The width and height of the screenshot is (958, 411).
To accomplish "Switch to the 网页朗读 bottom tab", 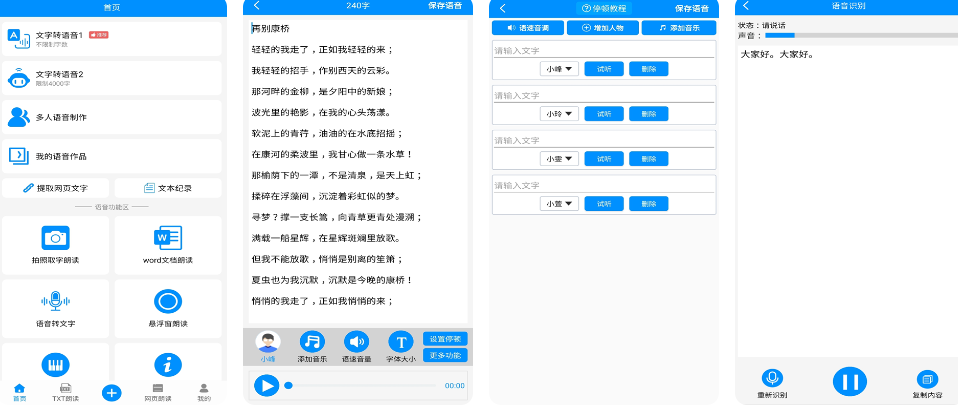I will click(158, 391).
